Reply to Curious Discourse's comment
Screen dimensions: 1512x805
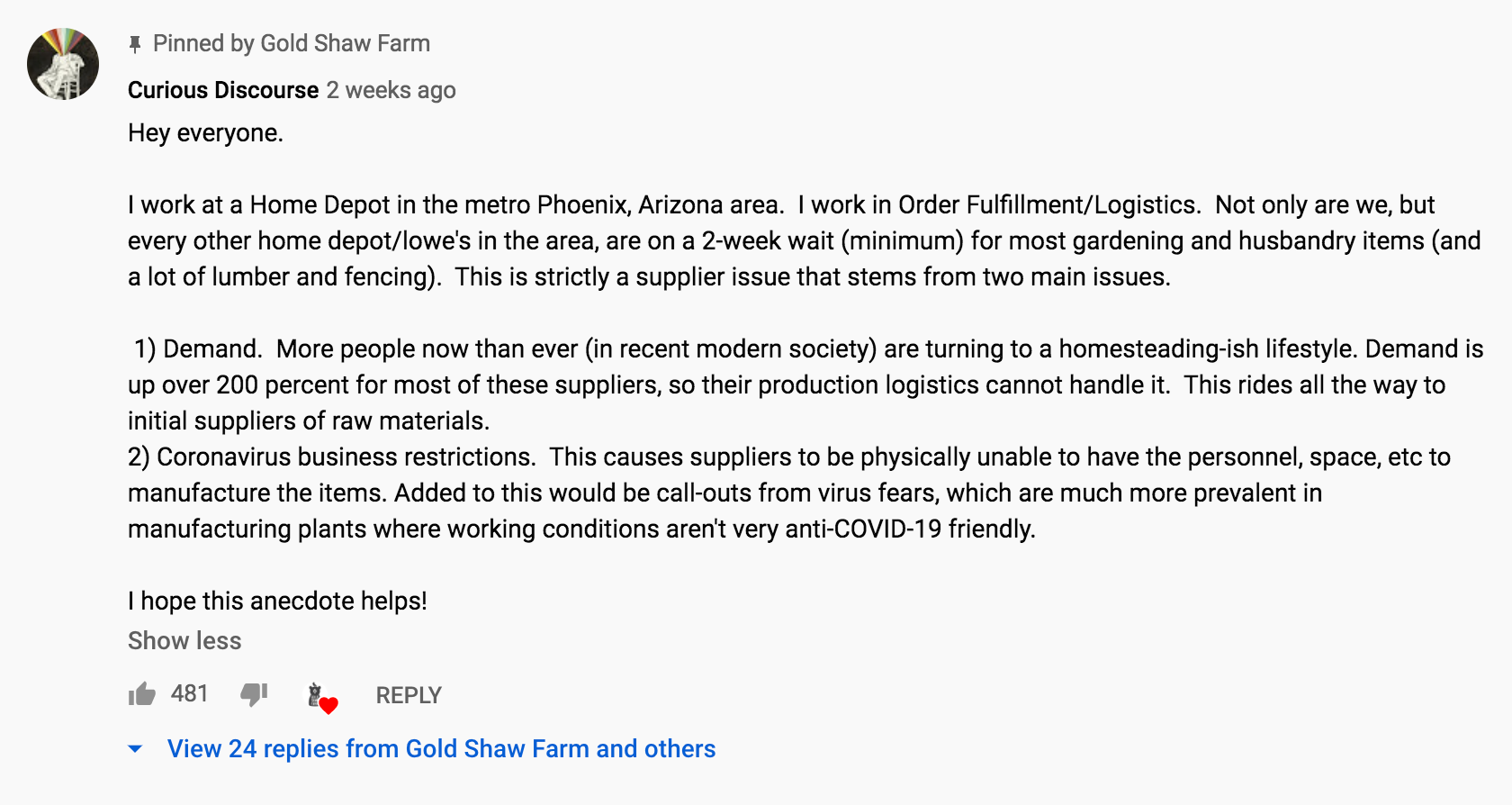point(409,695)
